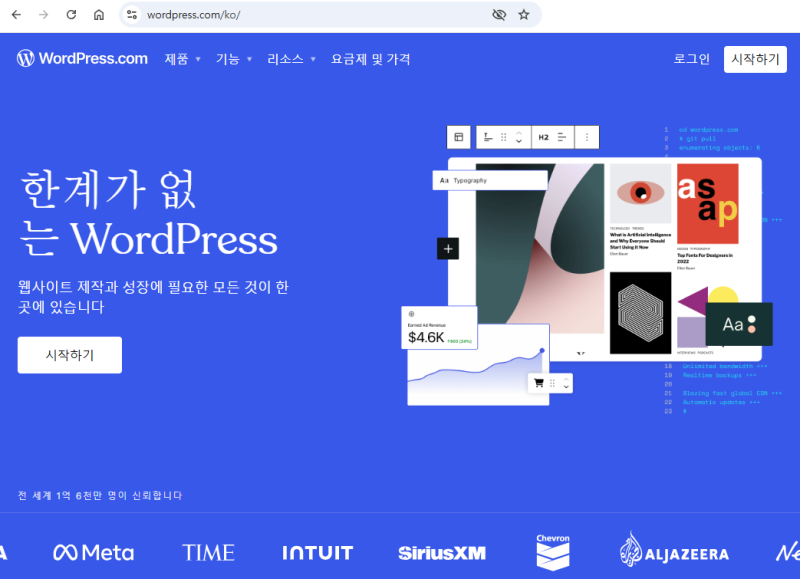Click the H2 heading icon
The image size is (800, 579).
click(543, 137)
